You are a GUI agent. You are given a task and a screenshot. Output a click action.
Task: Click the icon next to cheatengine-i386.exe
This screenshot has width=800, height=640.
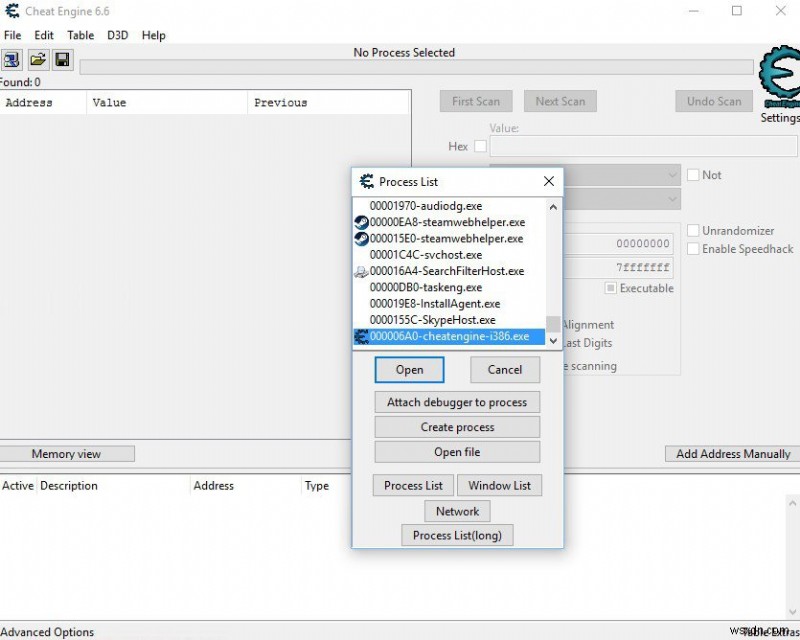coord(362,336)
